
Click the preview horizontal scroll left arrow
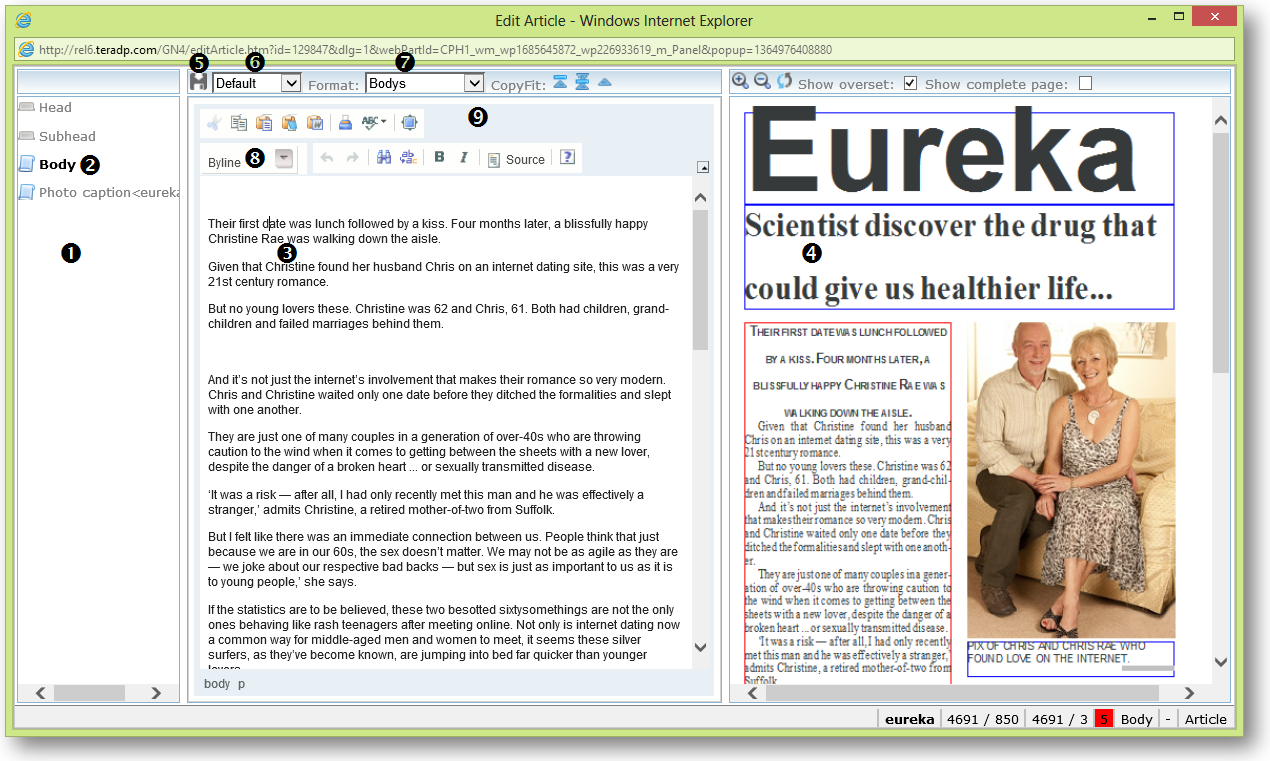tap(752, 692)
